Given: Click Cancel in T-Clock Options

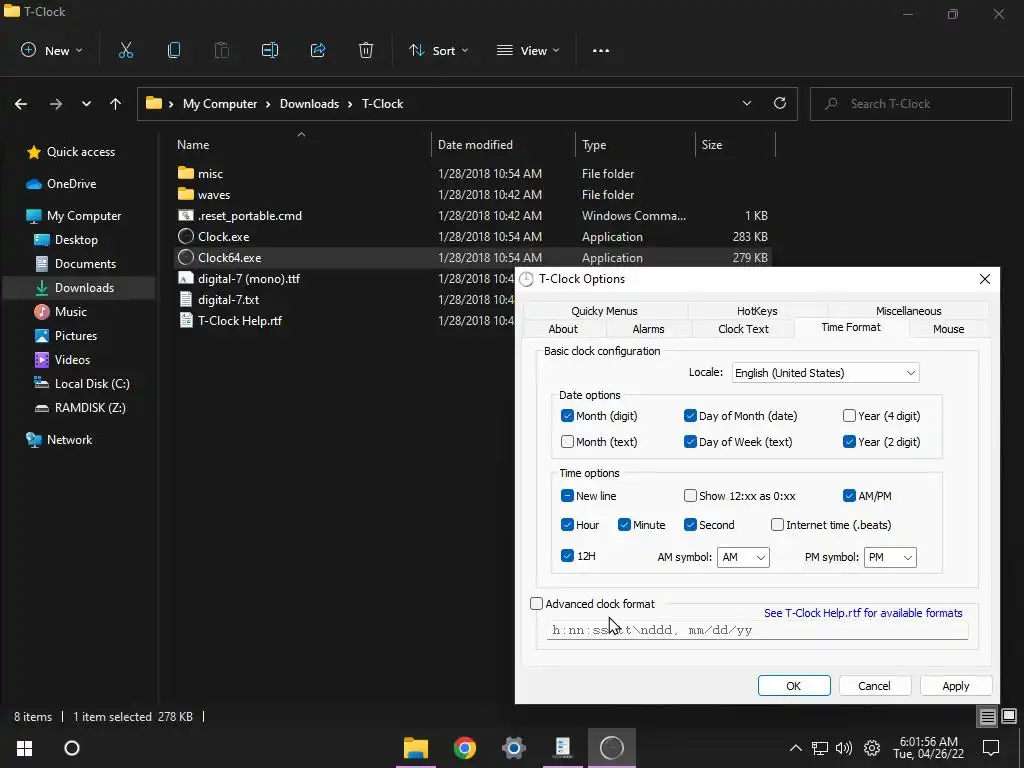Looking at the screenshot, I should coord(874,686).
